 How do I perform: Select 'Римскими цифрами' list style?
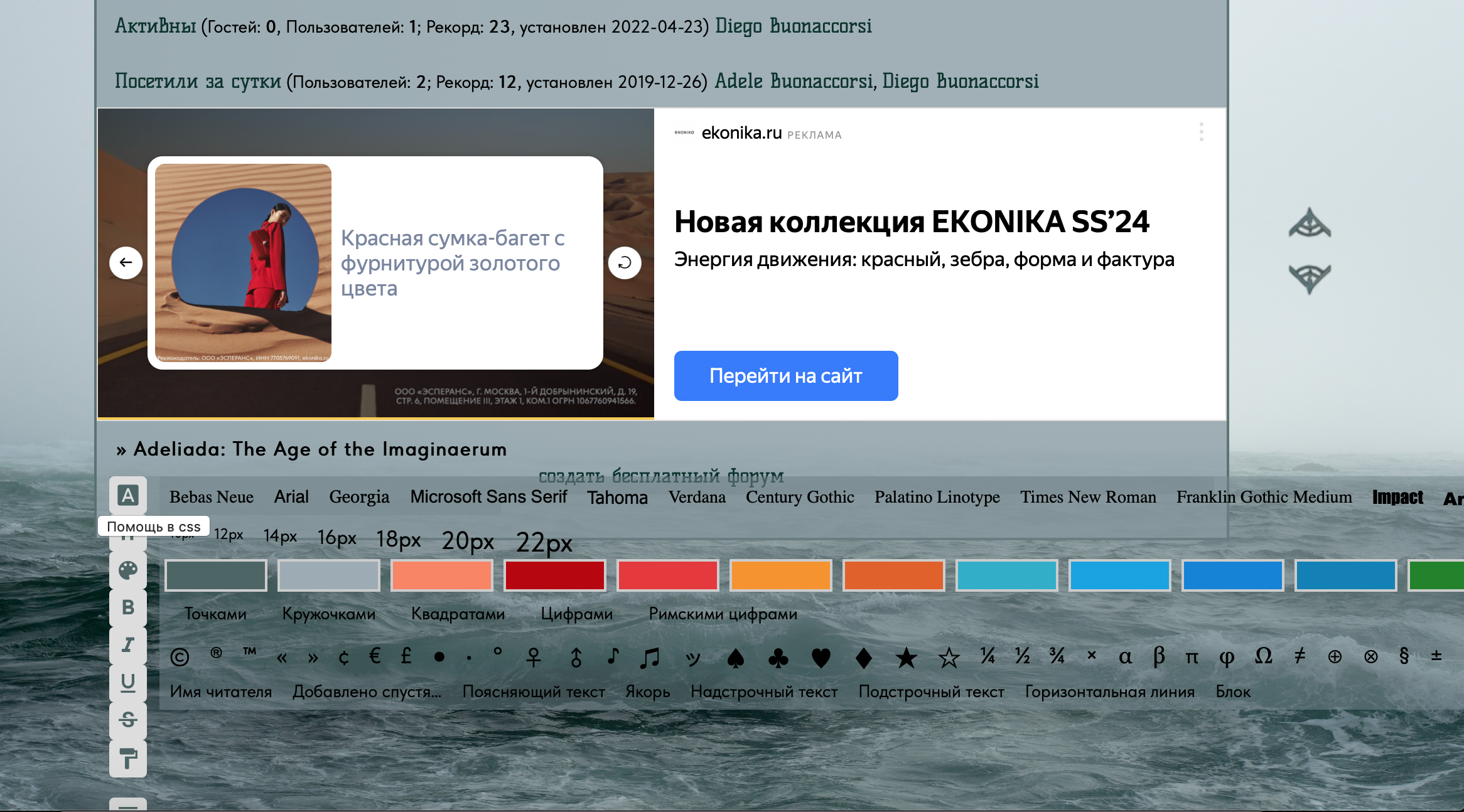(723, 614)
